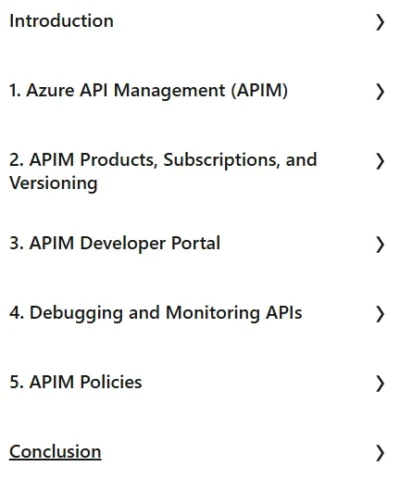
Task: Click the word 'Monitoring' in section four
Action: (213, 313)
